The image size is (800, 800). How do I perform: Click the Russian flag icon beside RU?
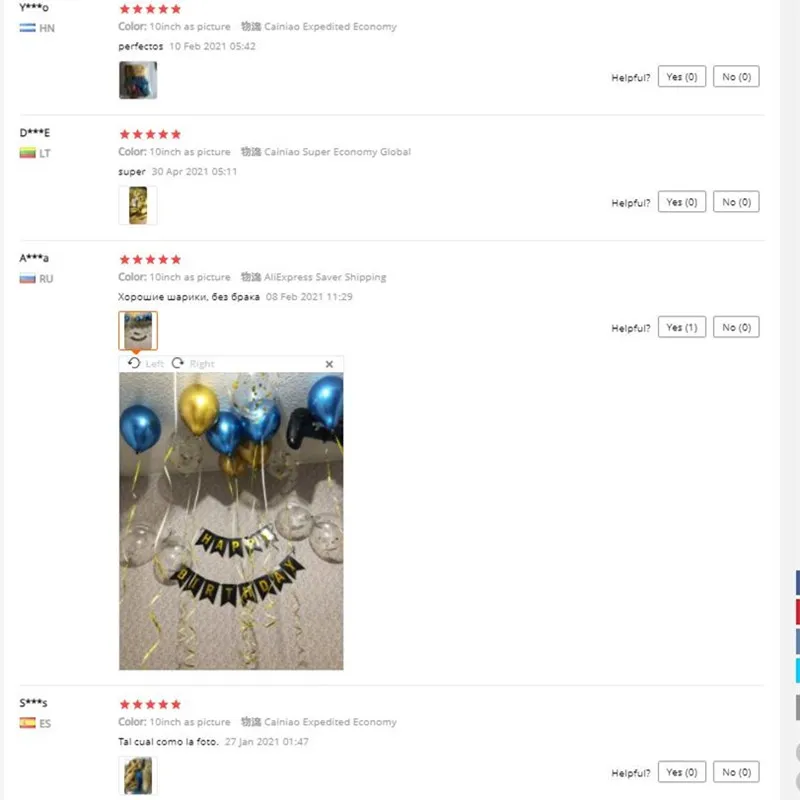click(28, 279)
